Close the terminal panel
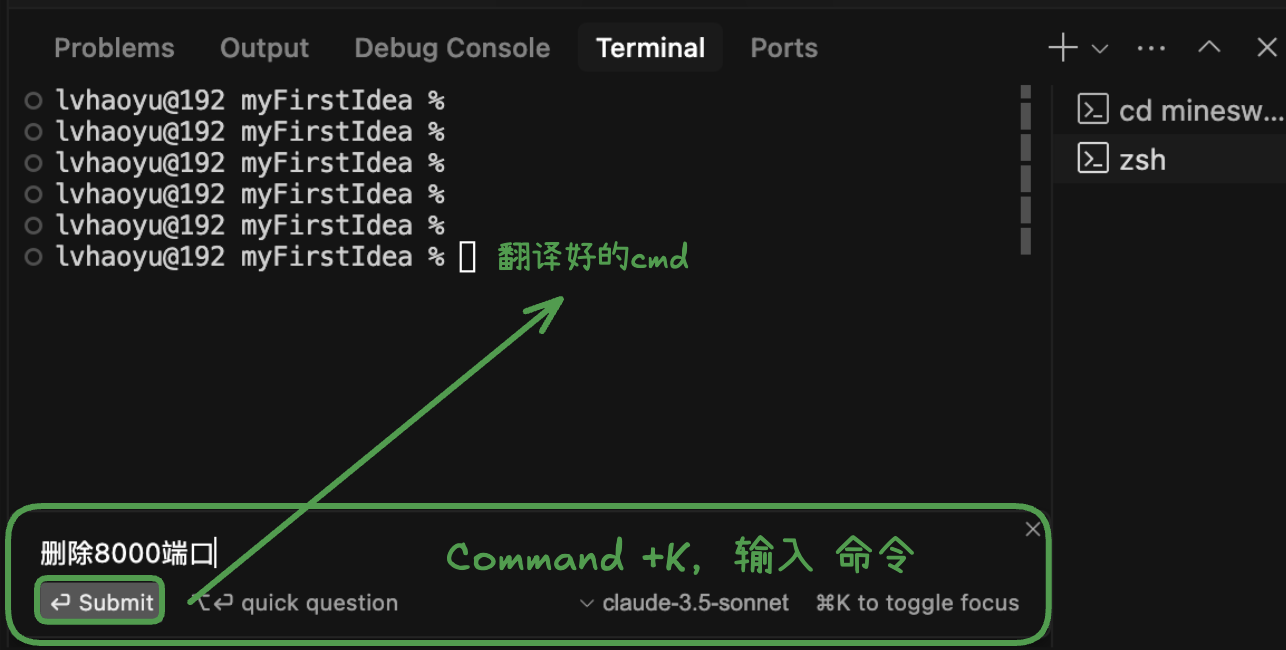The image size is (1286, 650). [x=1266, y=48]
